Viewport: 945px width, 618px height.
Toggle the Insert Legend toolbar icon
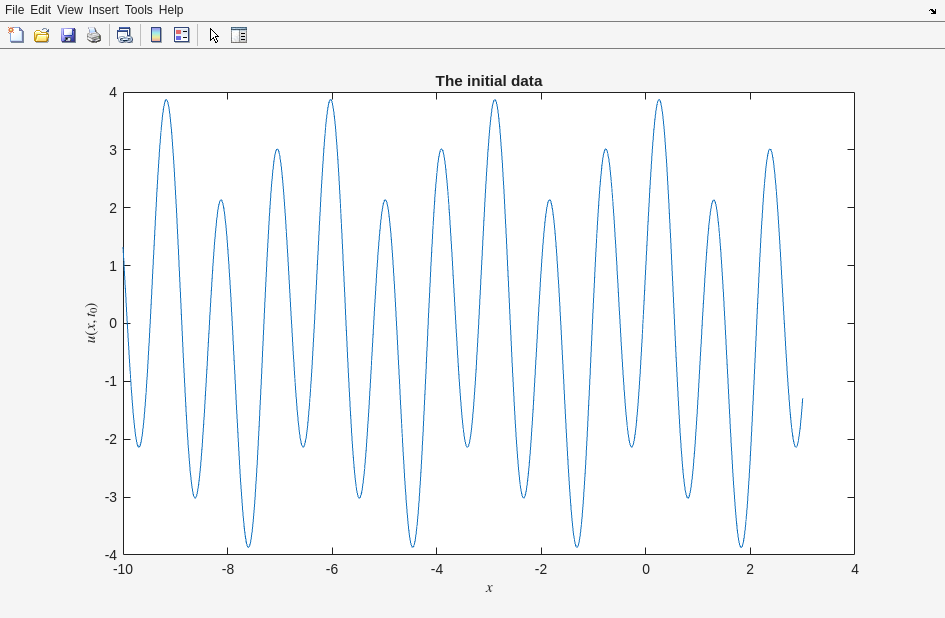click(181, 35)
